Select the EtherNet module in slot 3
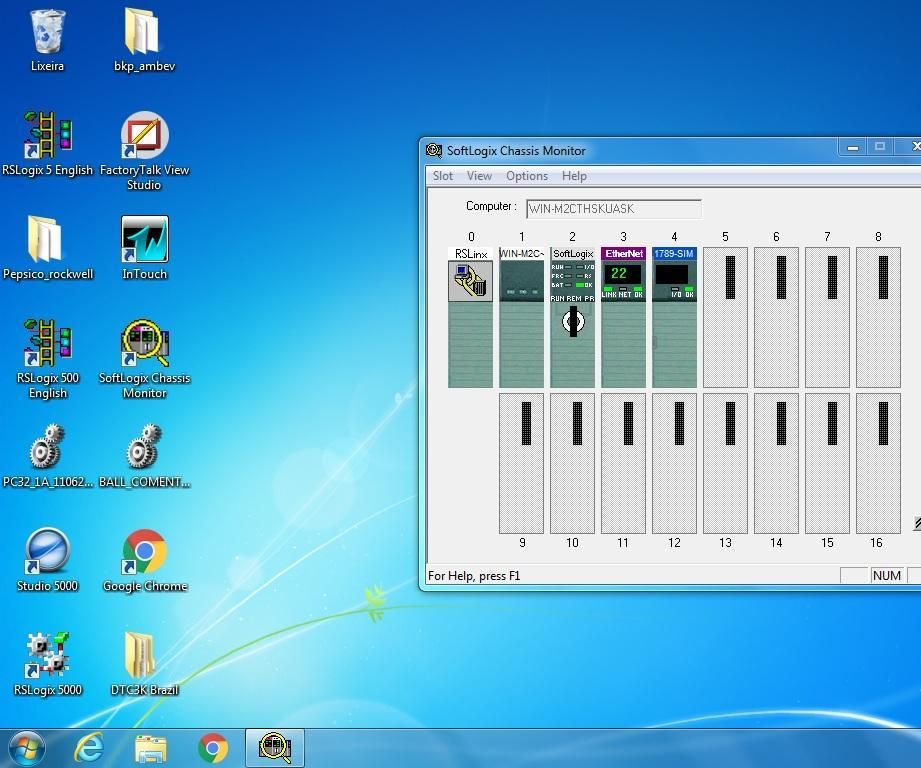Screen dimensions: 921x768 [x=623, y=317]
